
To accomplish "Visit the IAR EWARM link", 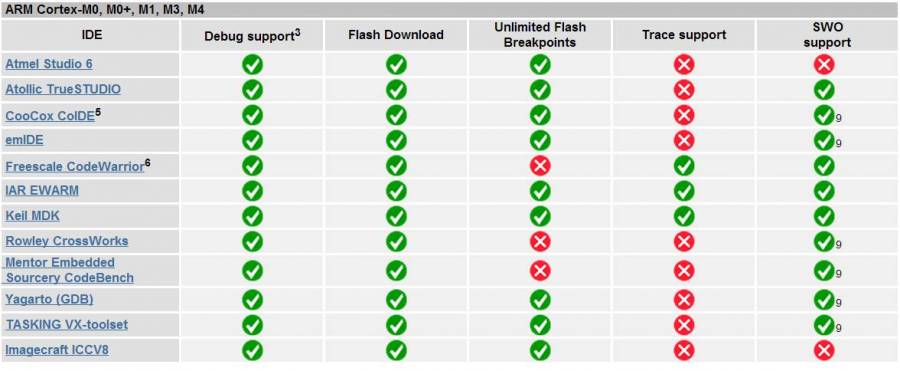I will (x=42, y=190).
